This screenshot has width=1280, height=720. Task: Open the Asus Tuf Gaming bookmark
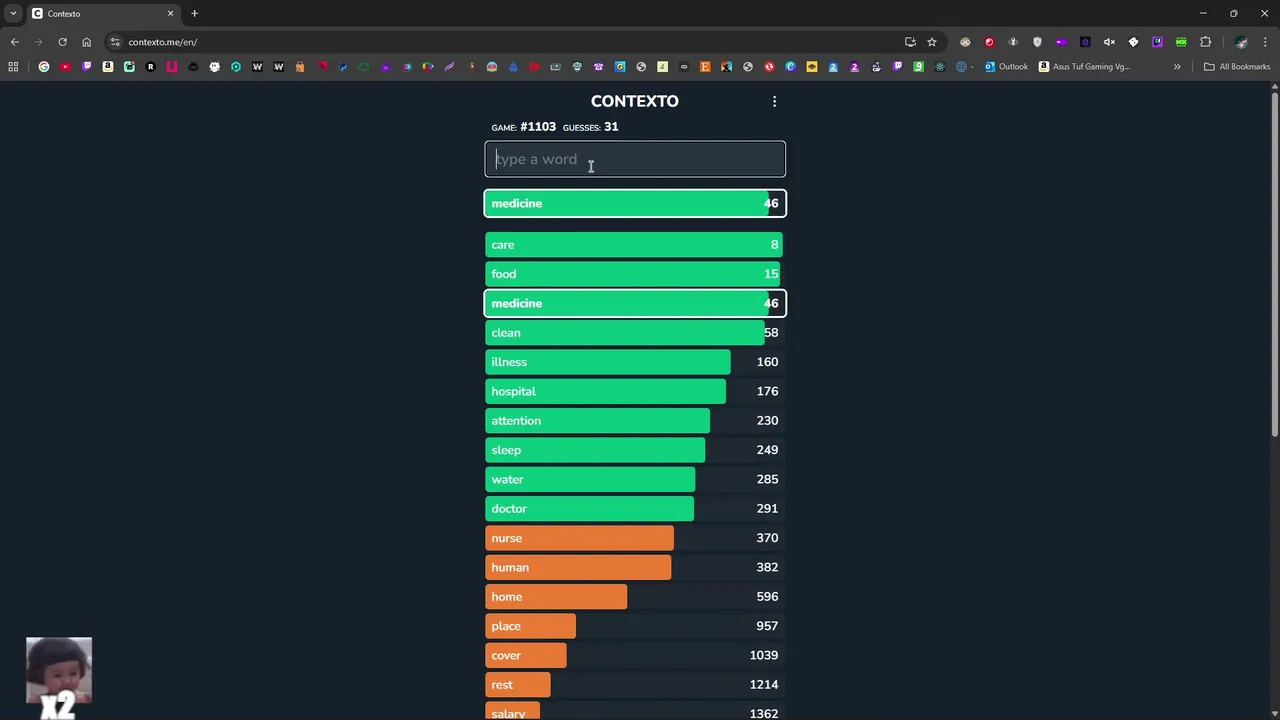coord(1085,67)
